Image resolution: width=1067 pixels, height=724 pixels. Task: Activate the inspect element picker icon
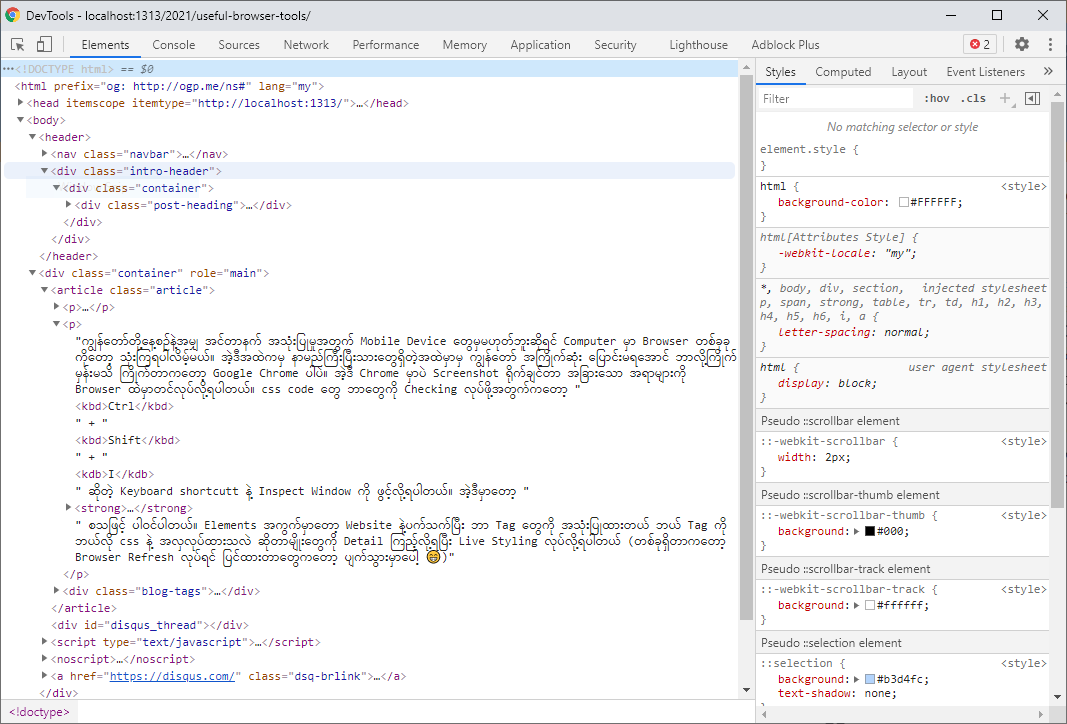point(18,44)
